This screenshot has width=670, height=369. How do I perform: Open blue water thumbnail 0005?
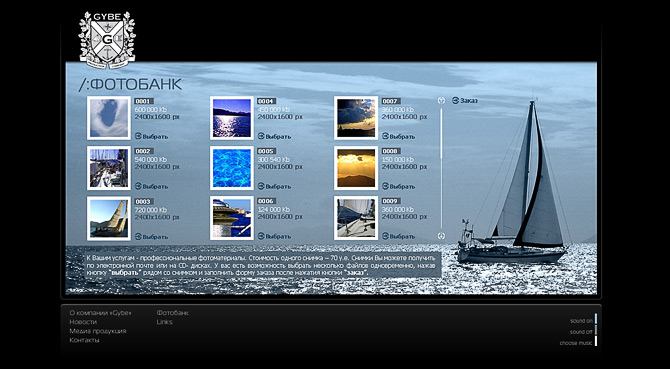tap(232, 168)
